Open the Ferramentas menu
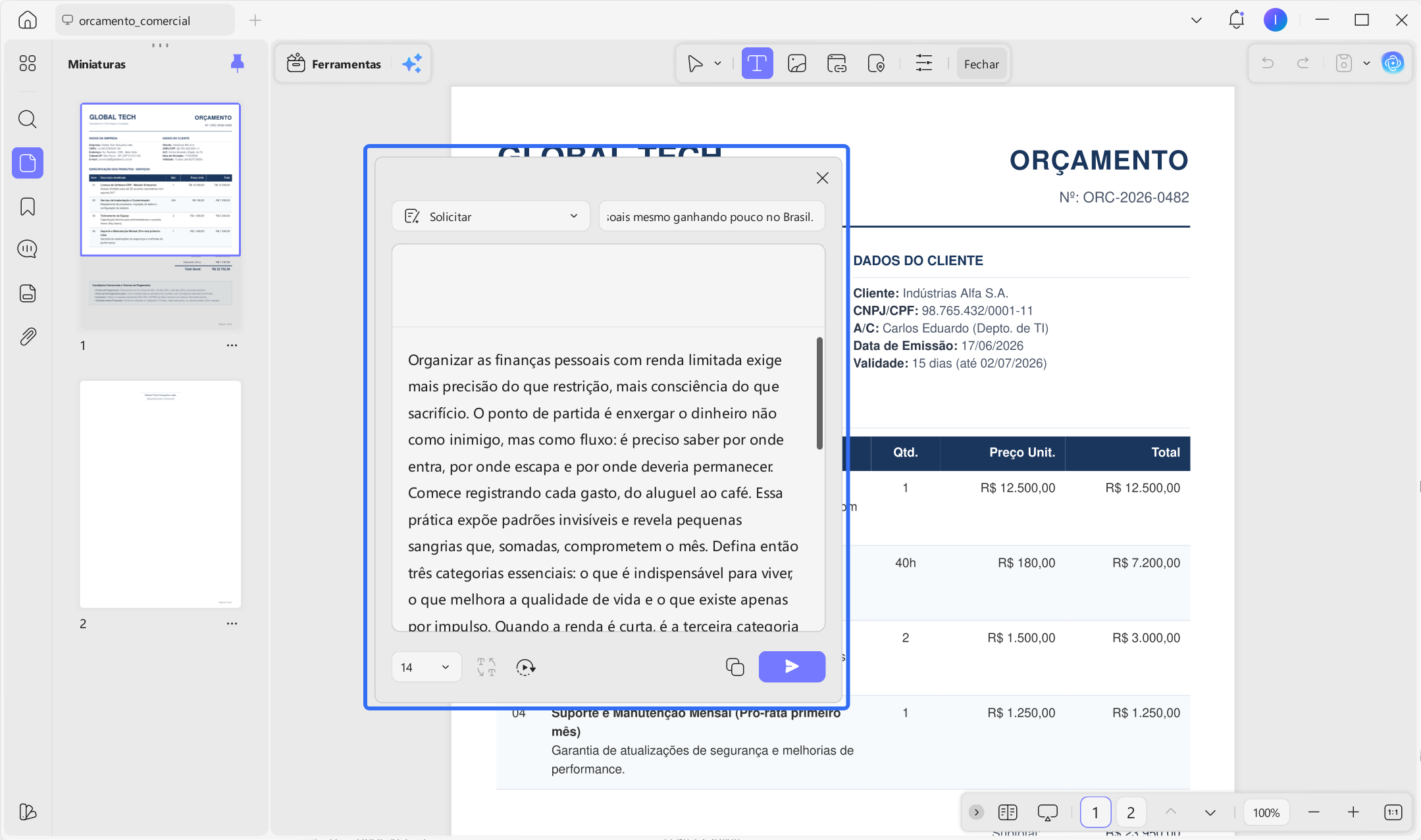The height and width of the screenshot is (840, 1421). [x=334, y=64]
